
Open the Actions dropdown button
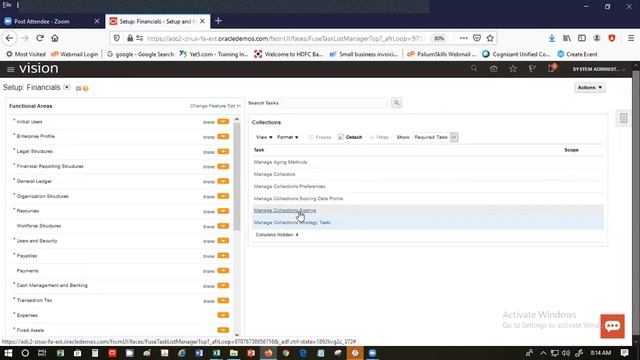pyautogui.click(x=590, y=87)
